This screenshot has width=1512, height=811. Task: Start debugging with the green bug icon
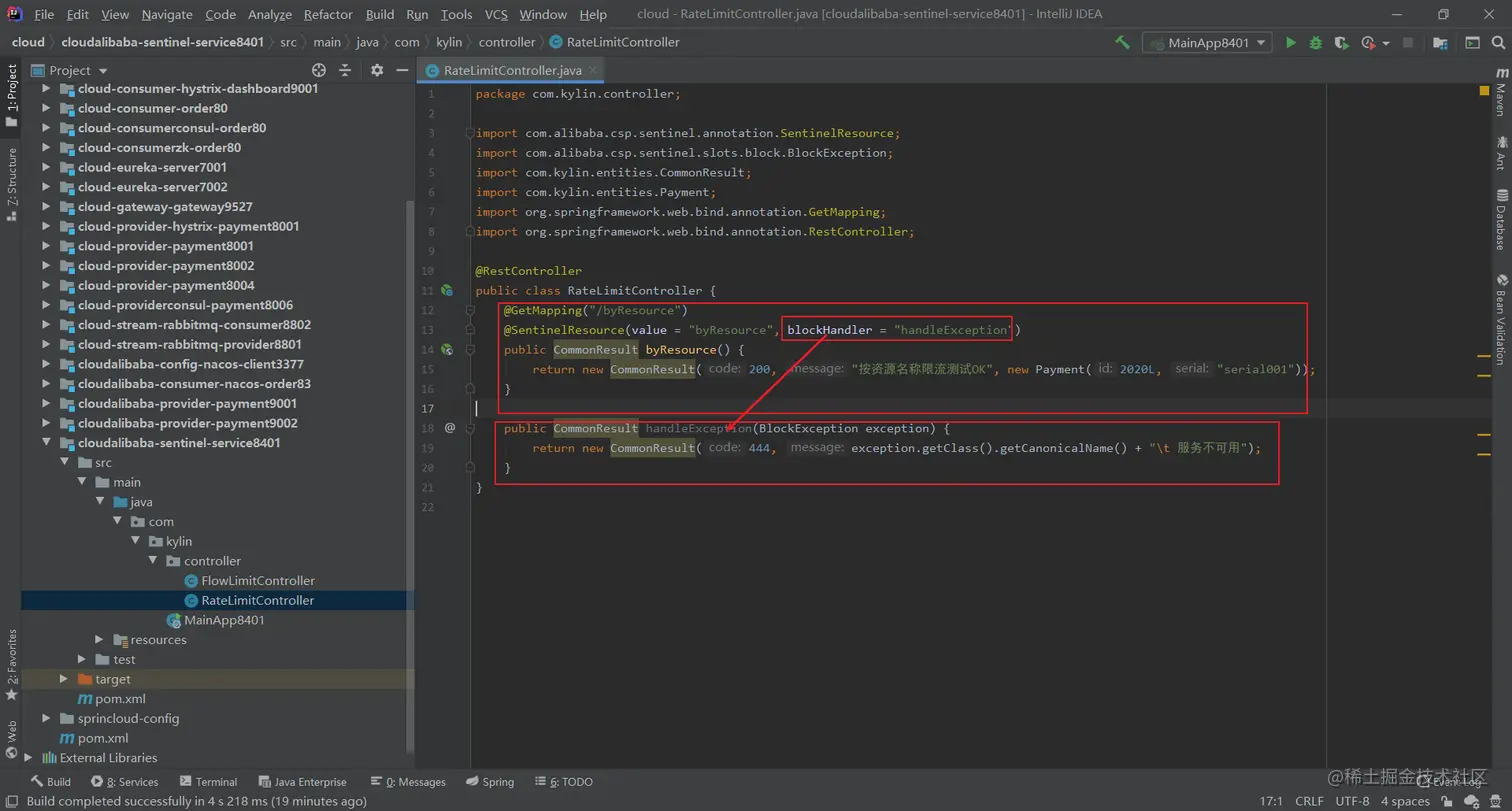coord(1316,42)
